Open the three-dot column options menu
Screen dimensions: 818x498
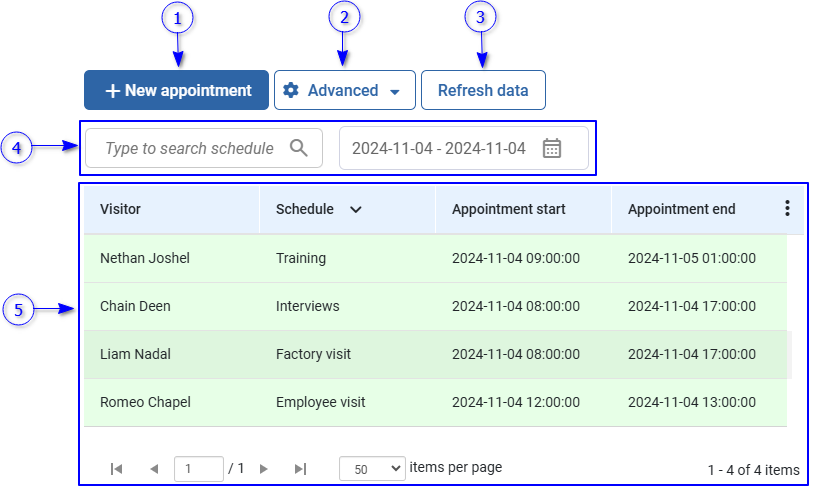(x=787, y=209)
